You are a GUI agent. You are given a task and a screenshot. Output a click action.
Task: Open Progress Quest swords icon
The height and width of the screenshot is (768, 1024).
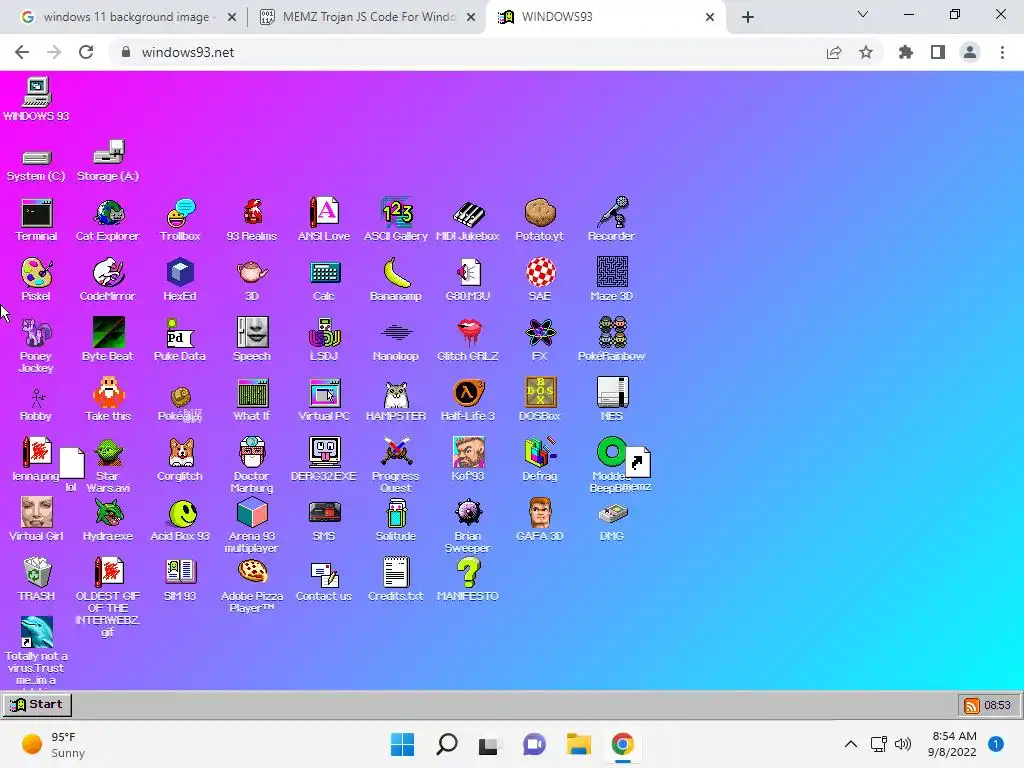(x=396, y=465)
